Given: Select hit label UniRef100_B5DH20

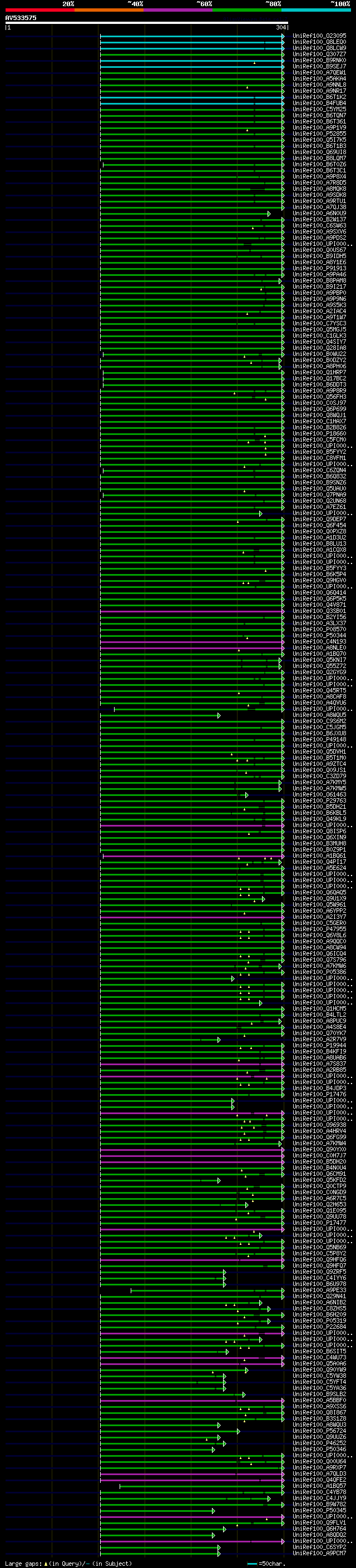Looking at the screenshot, I should [319, 1161].
